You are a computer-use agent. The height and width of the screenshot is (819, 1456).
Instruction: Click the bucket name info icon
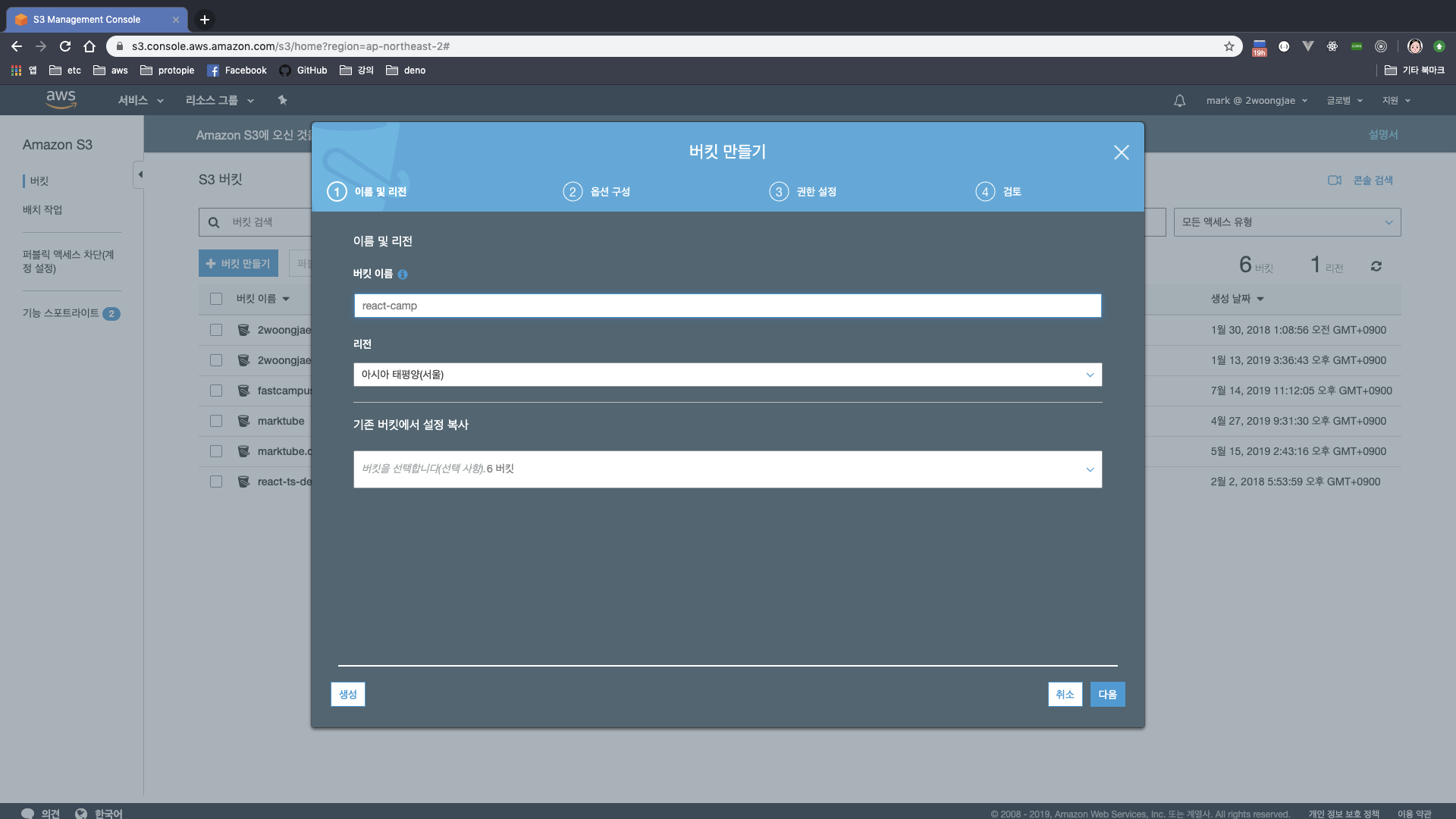[403, 275]
